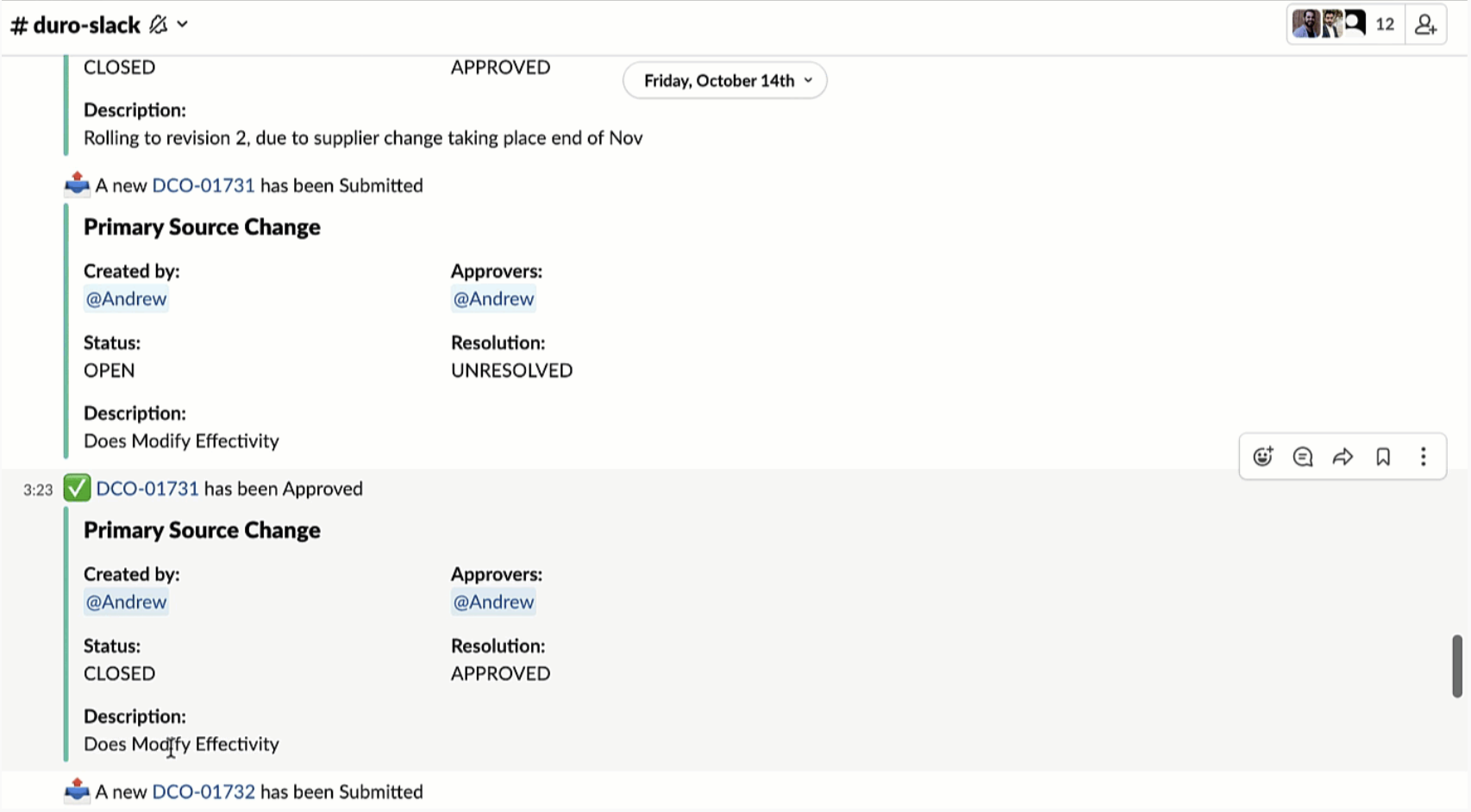This screenshot has width=1471, height=812.
Task: Click the muted bell notification icon
Action: click(158, 25)
